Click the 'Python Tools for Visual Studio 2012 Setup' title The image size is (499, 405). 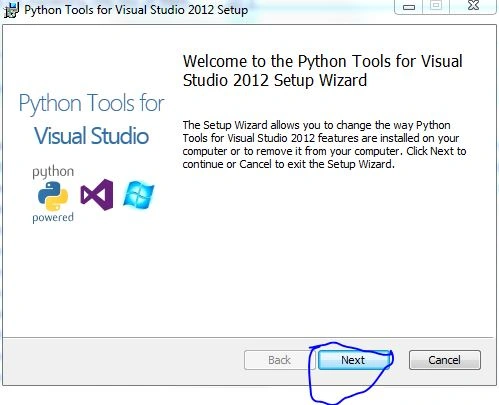pos(136,10)
